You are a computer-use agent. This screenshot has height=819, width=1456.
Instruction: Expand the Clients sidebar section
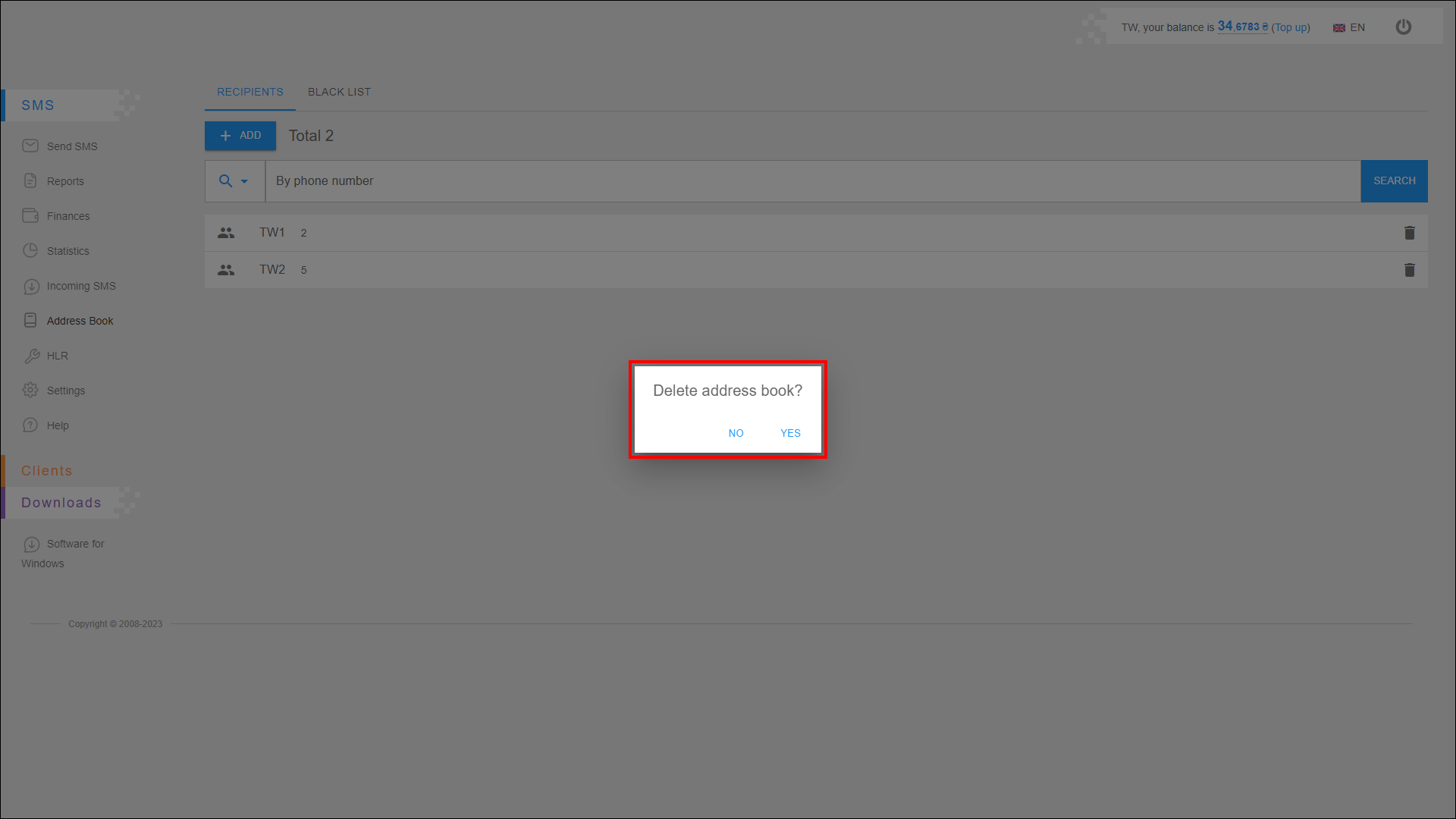pos(47,471)
